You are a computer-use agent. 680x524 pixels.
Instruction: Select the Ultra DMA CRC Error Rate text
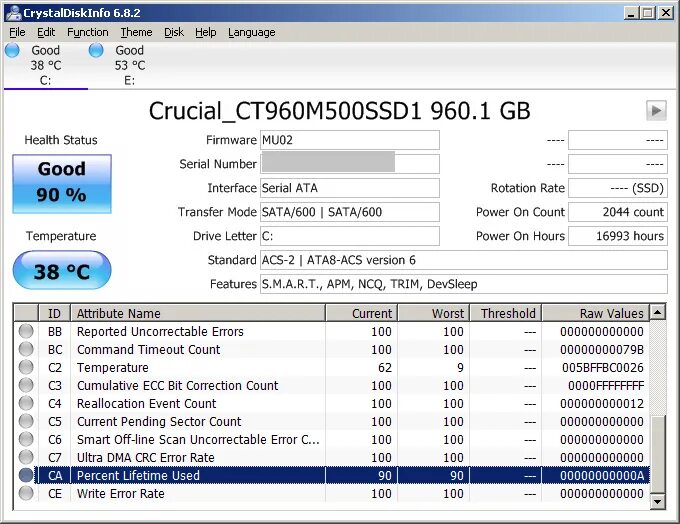146,457
